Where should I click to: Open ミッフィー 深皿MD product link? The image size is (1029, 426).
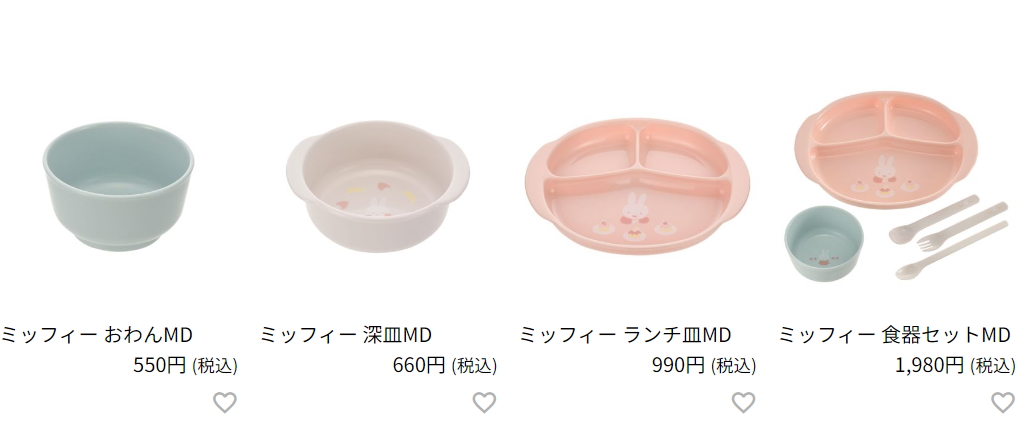pyautogui.click(x=346, y=335)
